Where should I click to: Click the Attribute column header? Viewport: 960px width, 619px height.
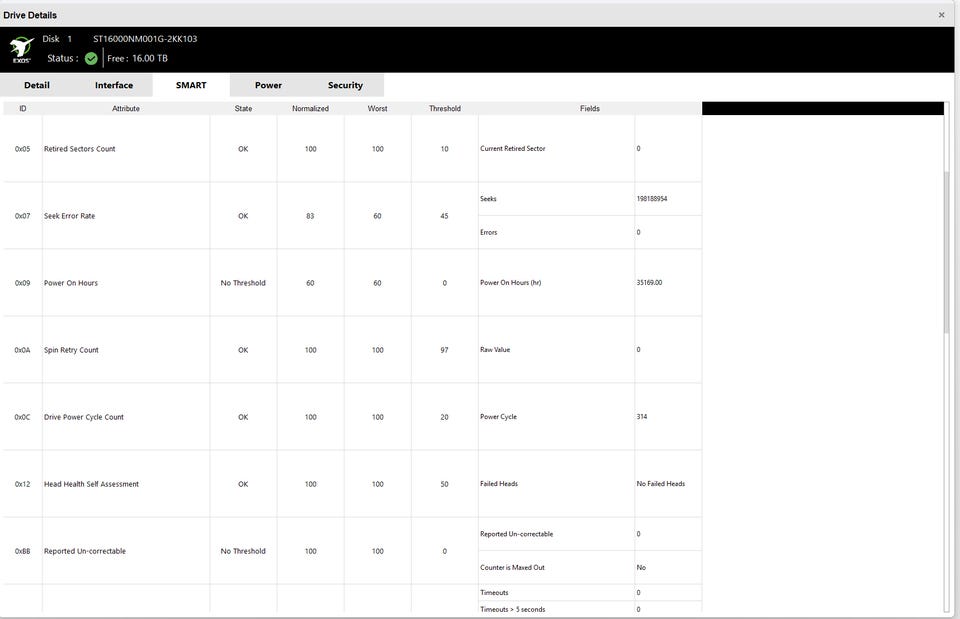tap(126, 108)
